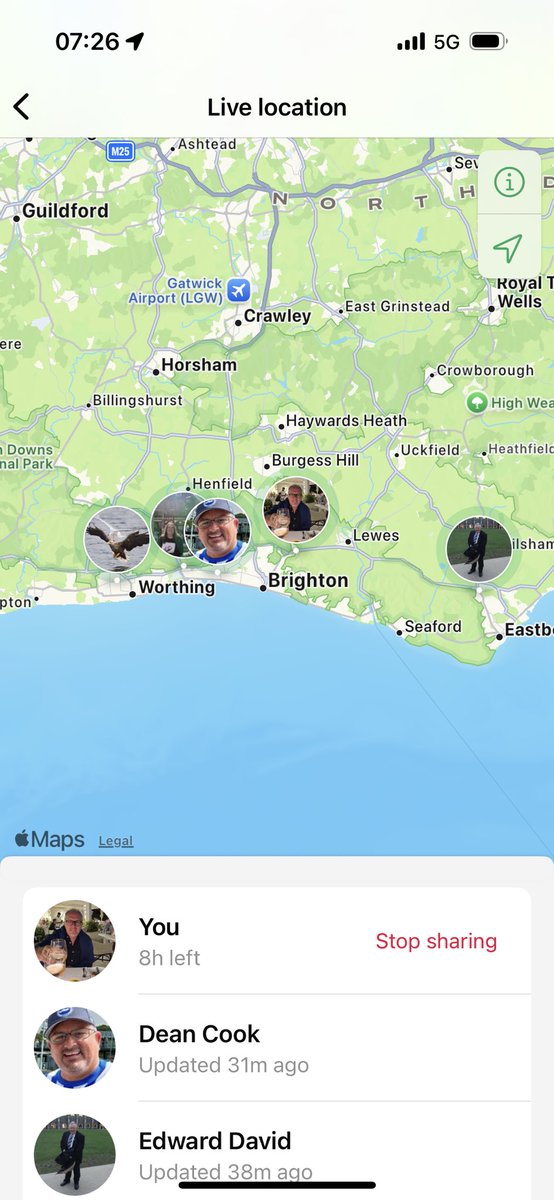The image size is (554, 1200).
Task: Tap your own profile picture in list
Action: point(75,941)
